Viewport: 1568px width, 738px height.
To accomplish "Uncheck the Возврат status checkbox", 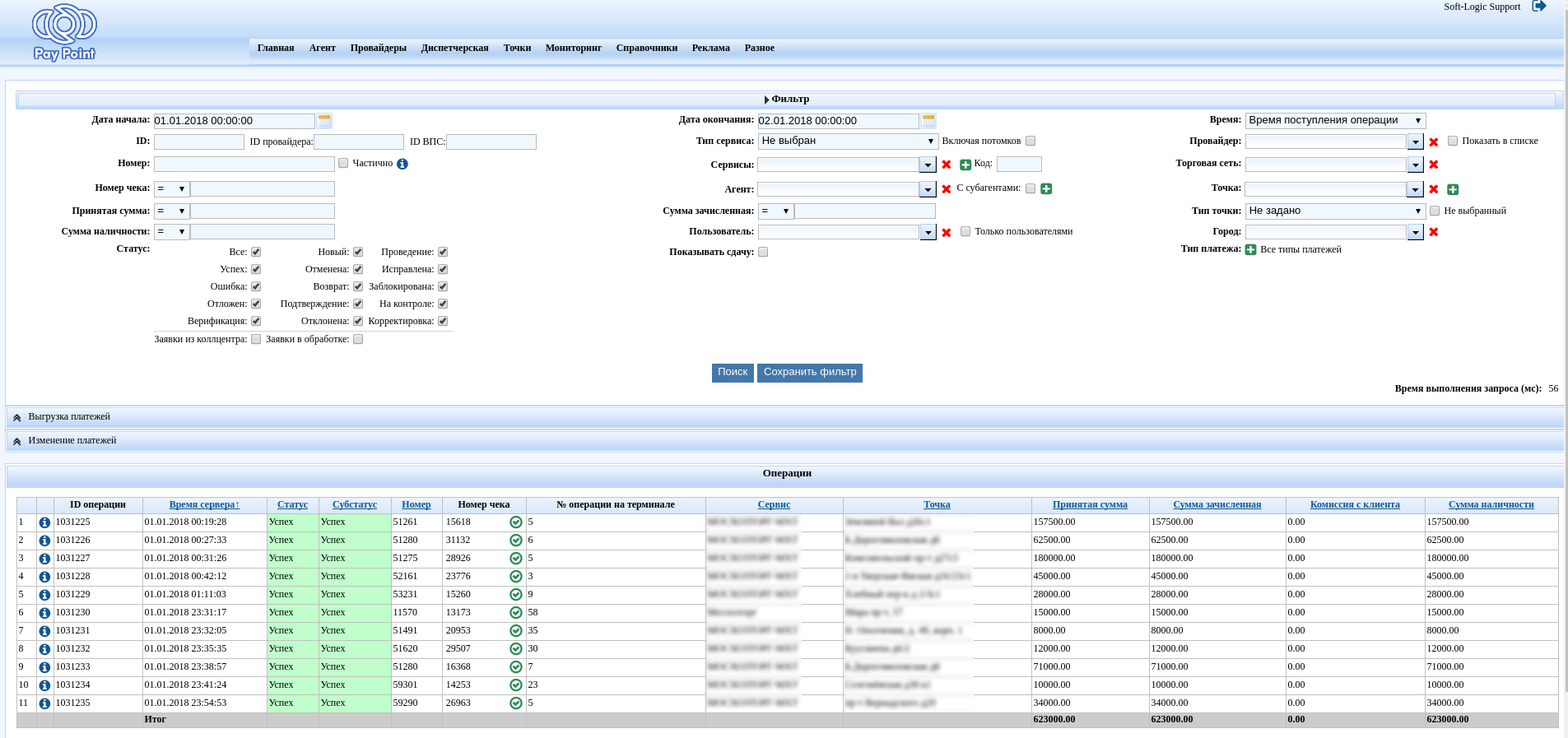I will point(358,286).
